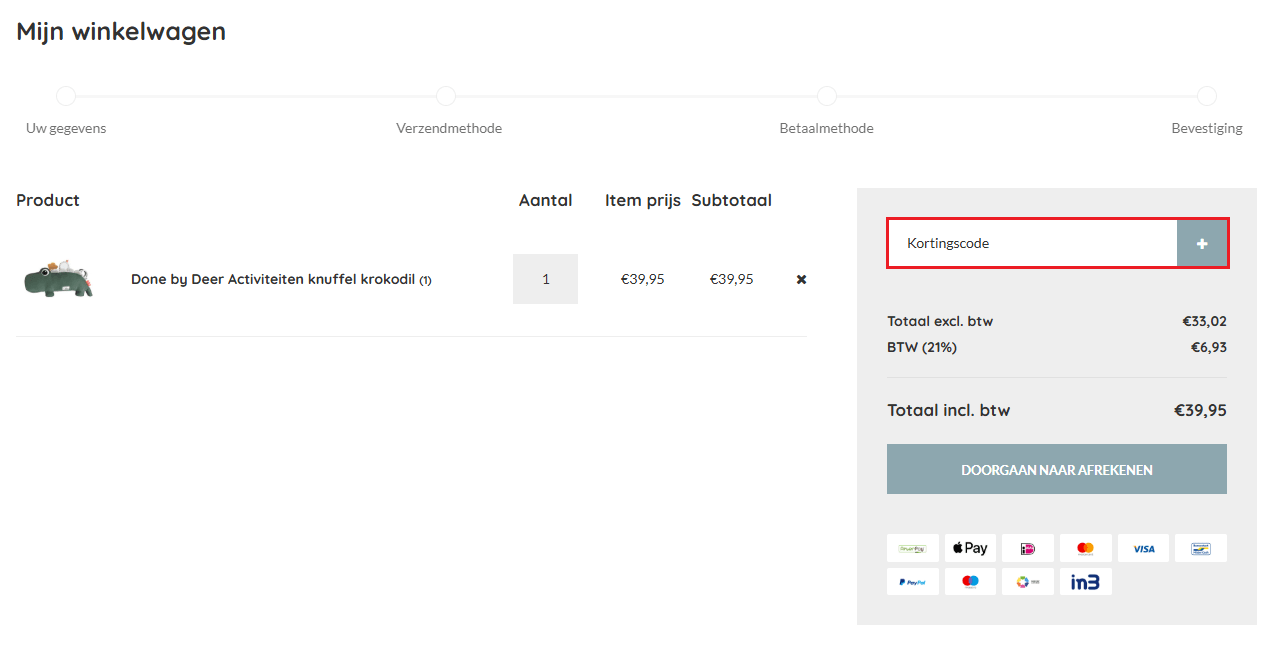Click the crocodile toy thumbnail image

pyautogui.click(x=58, y=280)
